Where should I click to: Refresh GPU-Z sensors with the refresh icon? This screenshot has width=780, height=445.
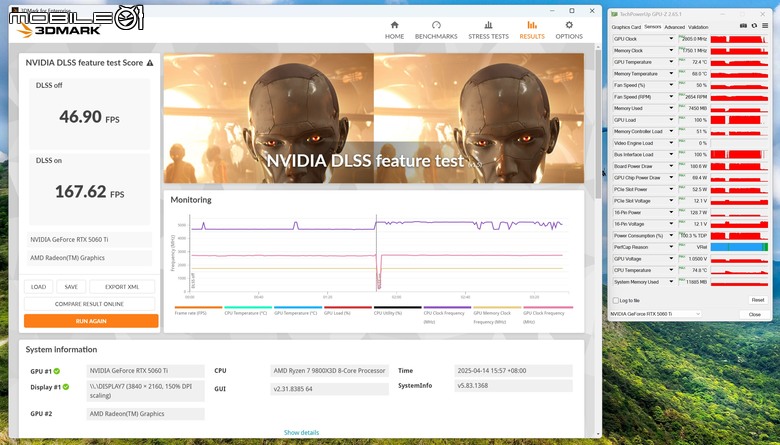pyautogui.click(x=754, y=26)
